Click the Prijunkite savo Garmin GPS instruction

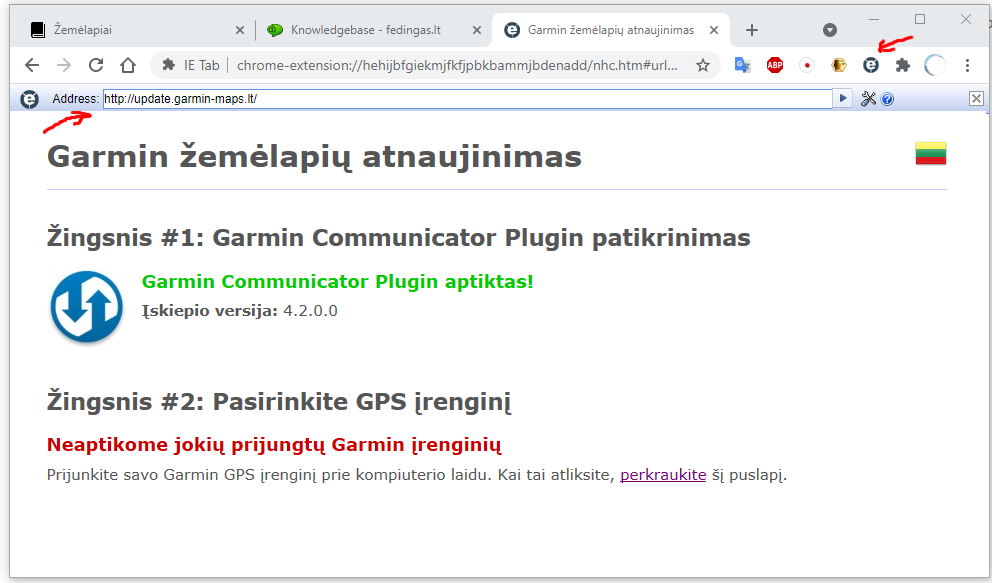tap(417, 475)
